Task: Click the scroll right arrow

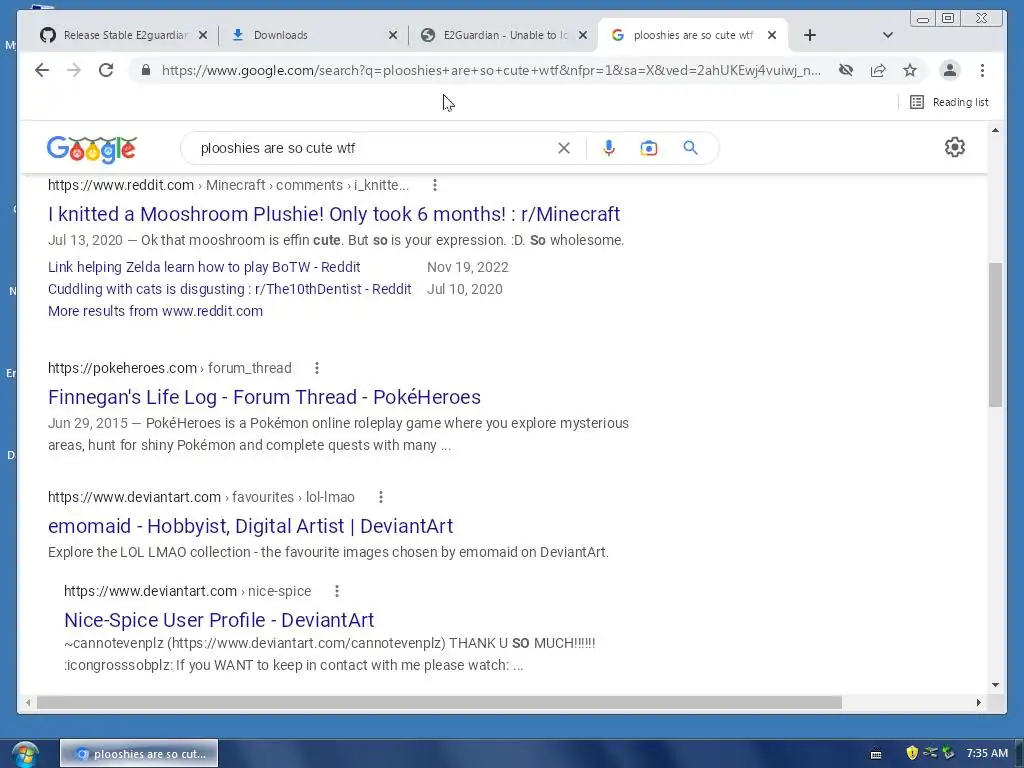Action: 978,703
